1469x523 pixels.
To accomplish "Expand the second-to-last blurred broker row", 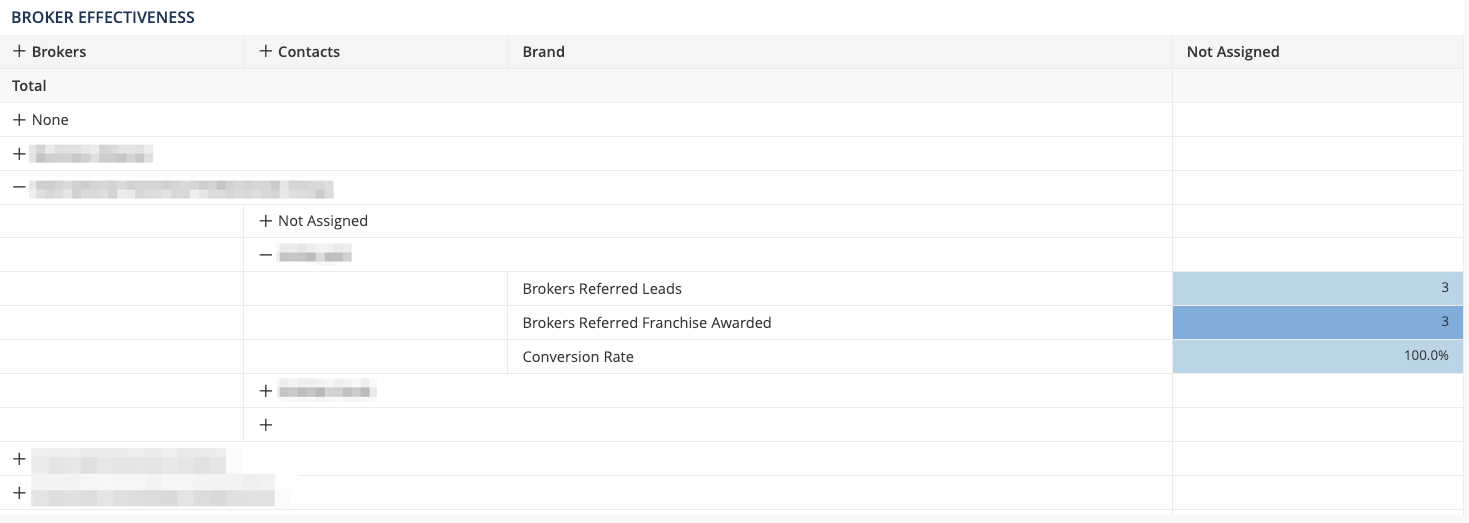I will point(19,459).
